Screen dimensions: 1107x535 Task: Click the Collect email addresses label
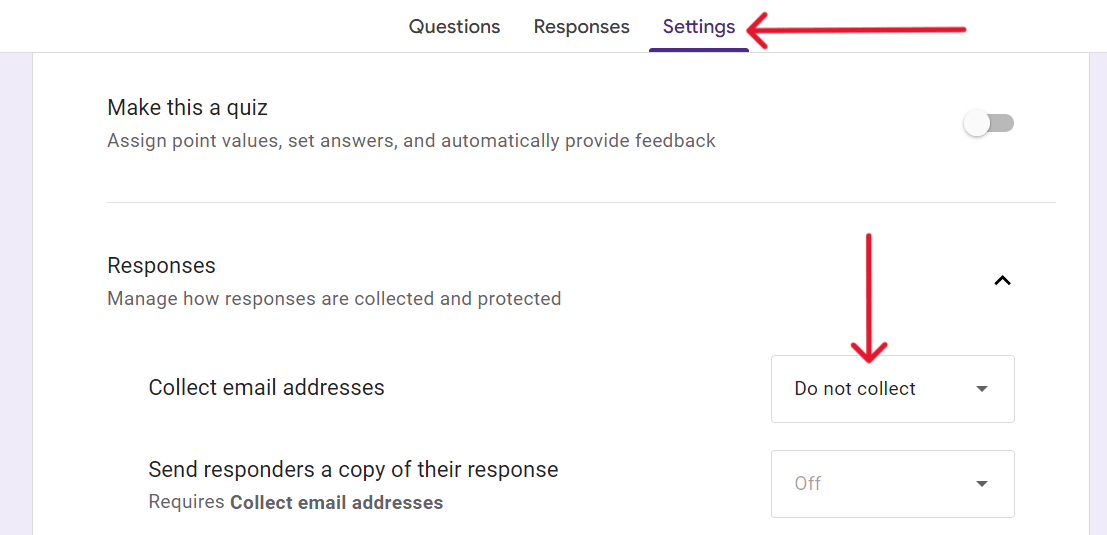coord(266,388)
